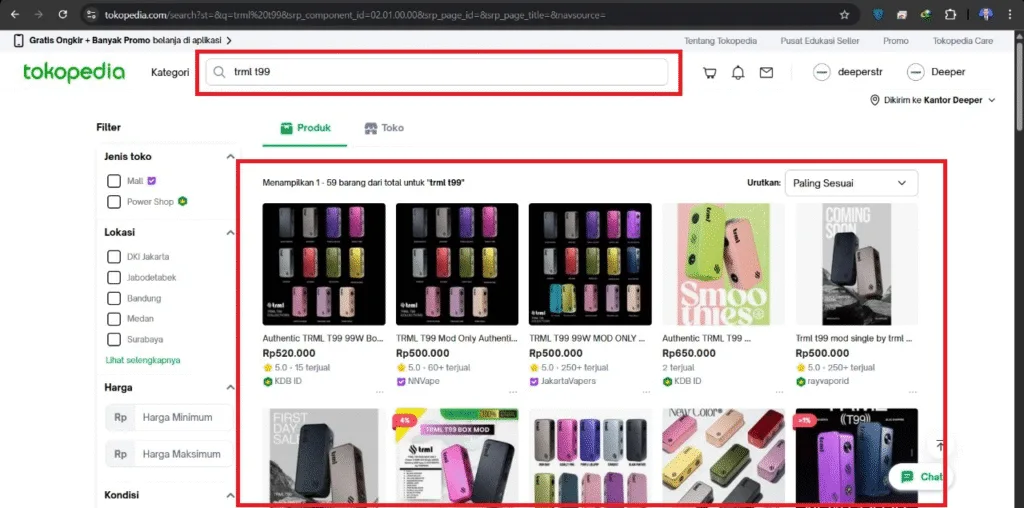The height and width of the screenshot is (508, 1024).
Task: Click the search magnifier icon
Action: [220, 72]
